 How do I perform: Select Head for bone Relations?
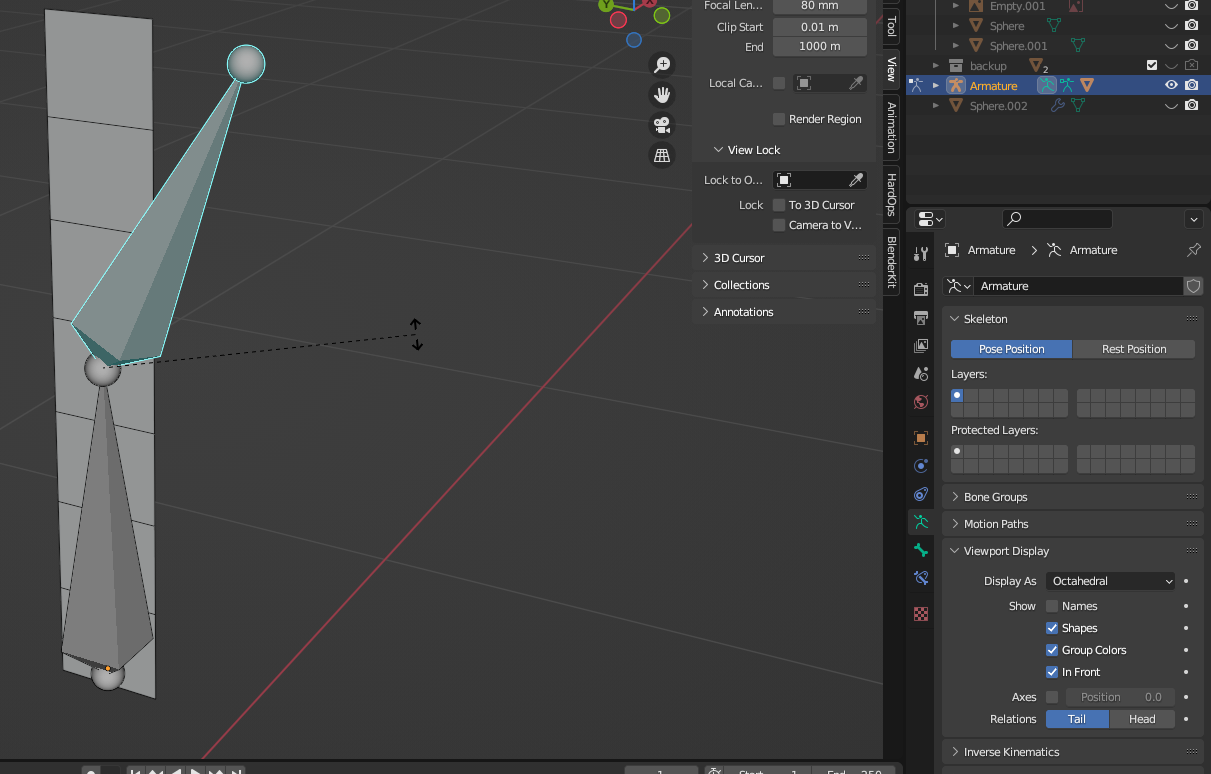point(1142,719)
